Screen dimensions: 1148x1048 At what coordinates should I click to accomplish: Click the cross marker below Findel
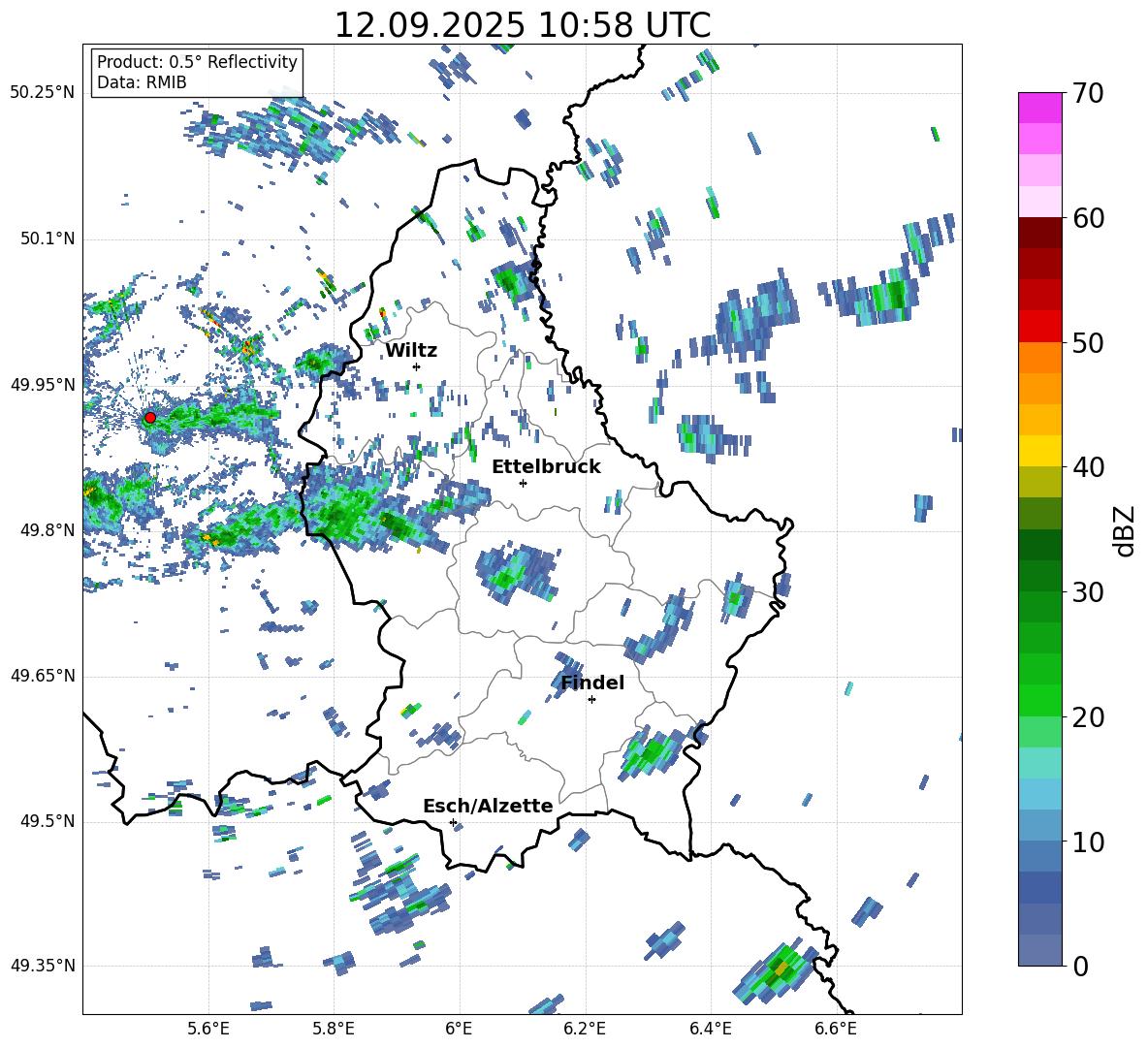pos(591,700)
